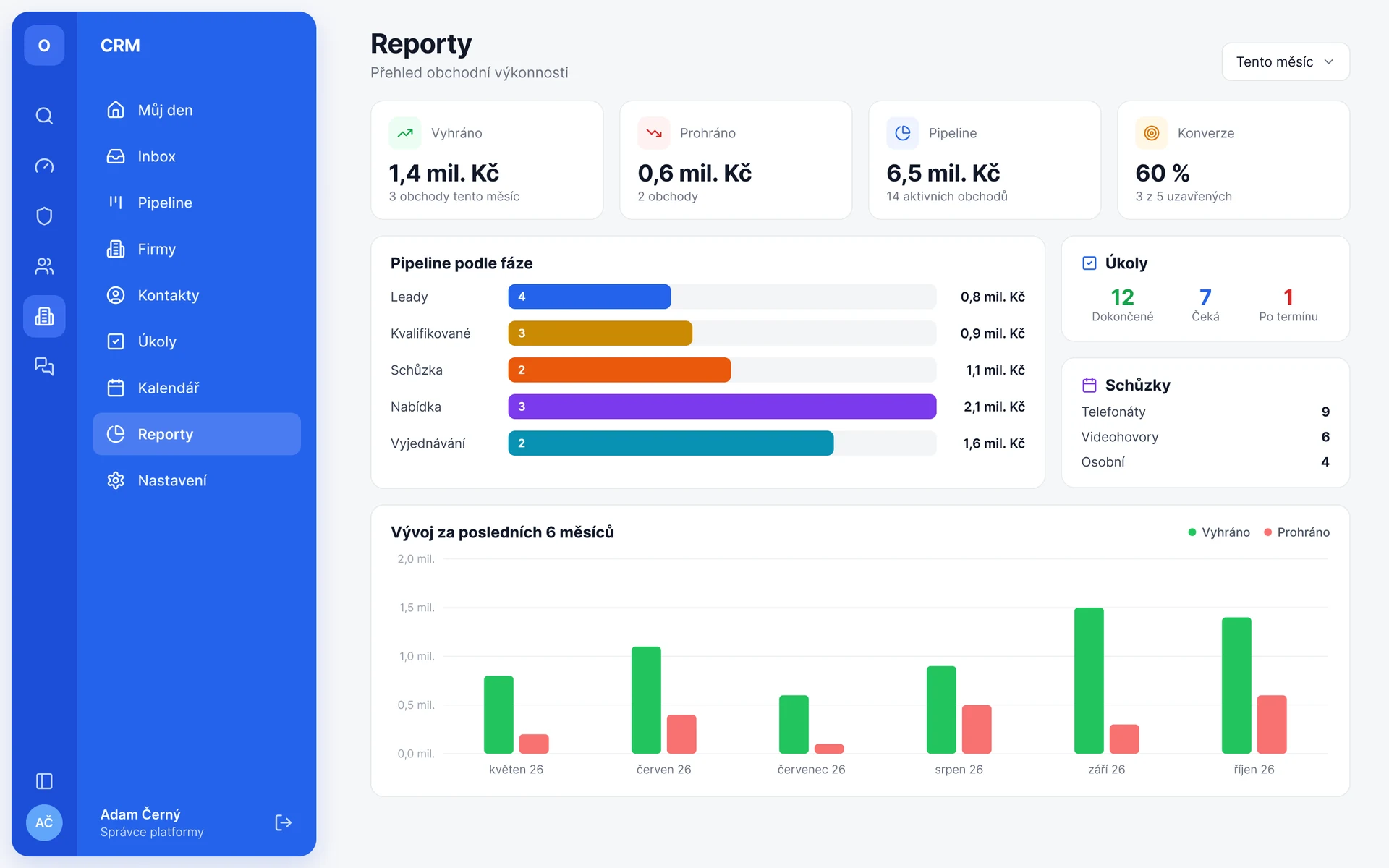Click the checkbox icon beside Úkoly heading
The image size is (1389, 868).
point(1089,263)
